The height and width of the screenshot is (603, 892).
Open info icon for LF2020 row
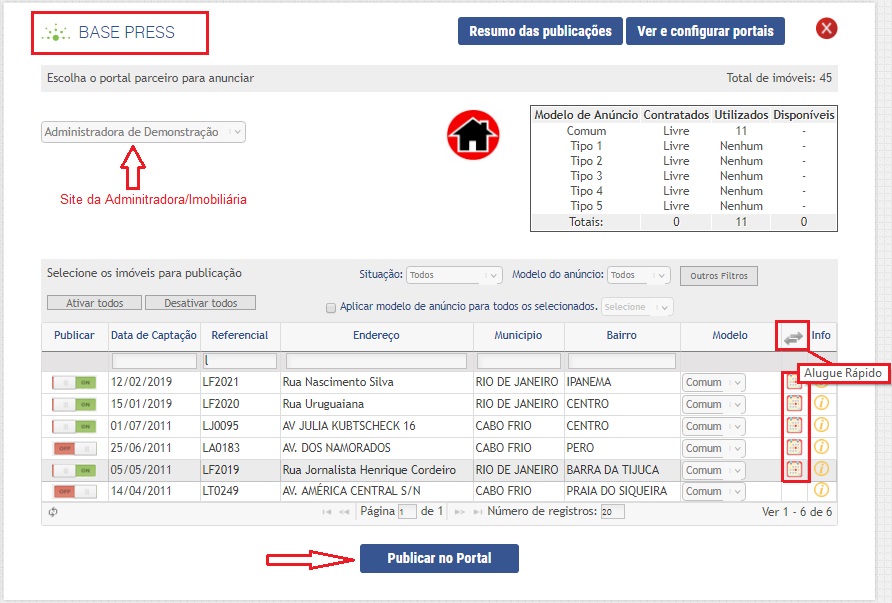click(822, 403)
